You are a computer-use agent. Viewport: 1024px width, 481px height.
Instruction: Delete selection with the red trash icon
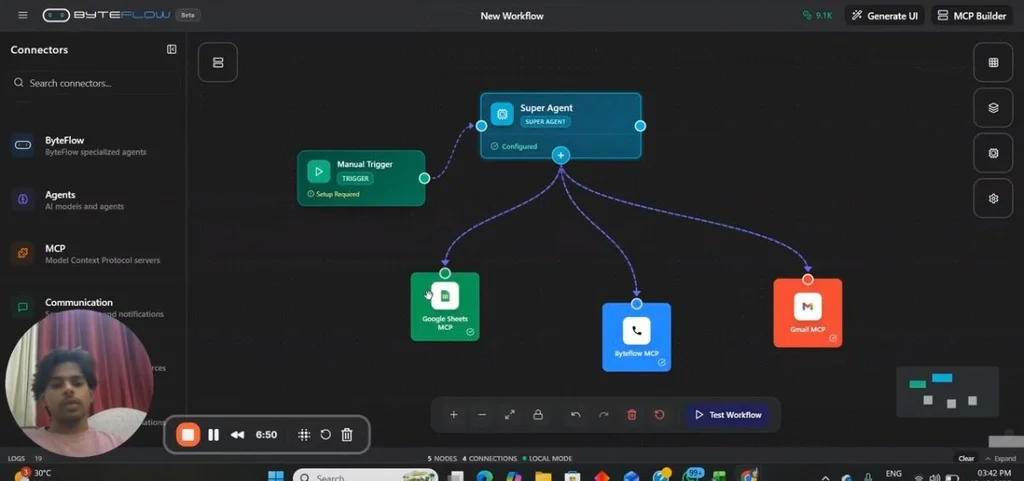[632, 415]
